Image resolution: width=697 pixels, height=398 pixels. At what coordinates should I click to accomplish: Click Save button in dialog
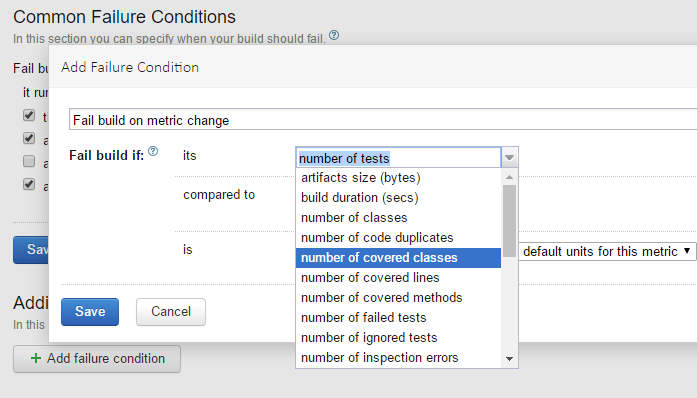tap(90, 312)
